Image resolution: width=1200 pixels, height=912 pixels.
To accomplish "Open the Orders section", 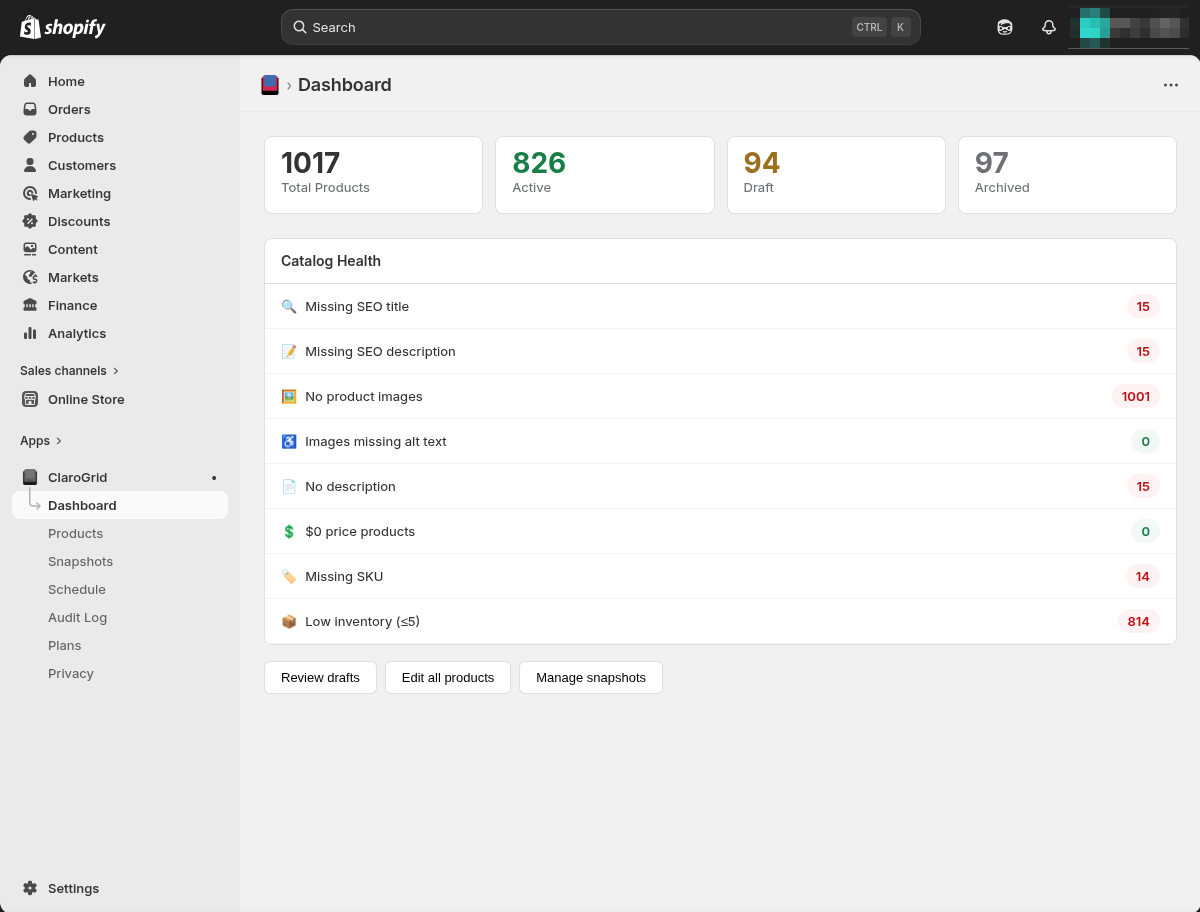I will [68, 109].
